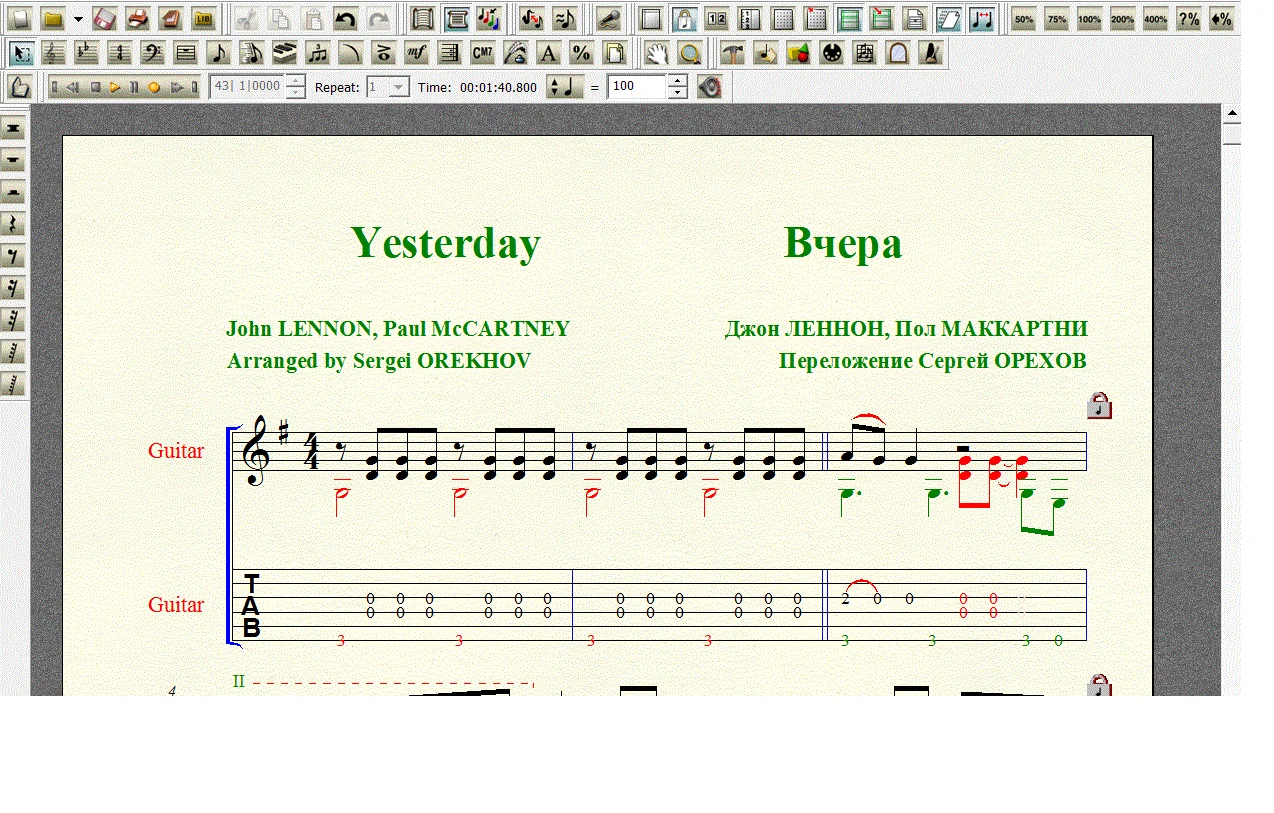The image size is (1274, 813).
Task: Toggle the slanted page layout icon
Action: pos(948,18)
